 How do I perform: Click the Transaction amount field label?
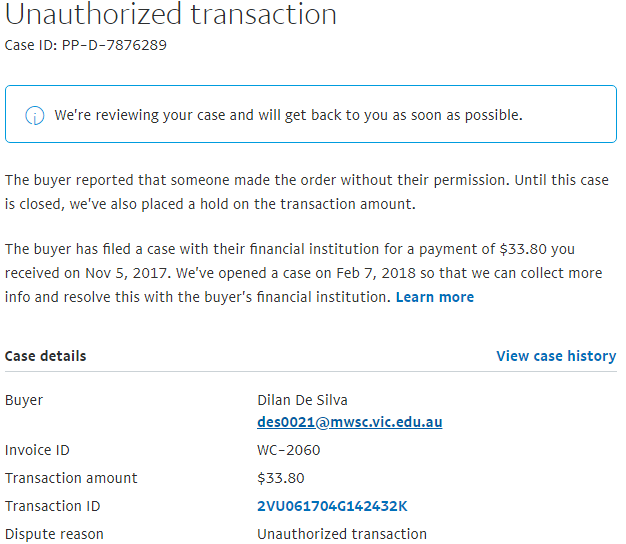point(71,478)
